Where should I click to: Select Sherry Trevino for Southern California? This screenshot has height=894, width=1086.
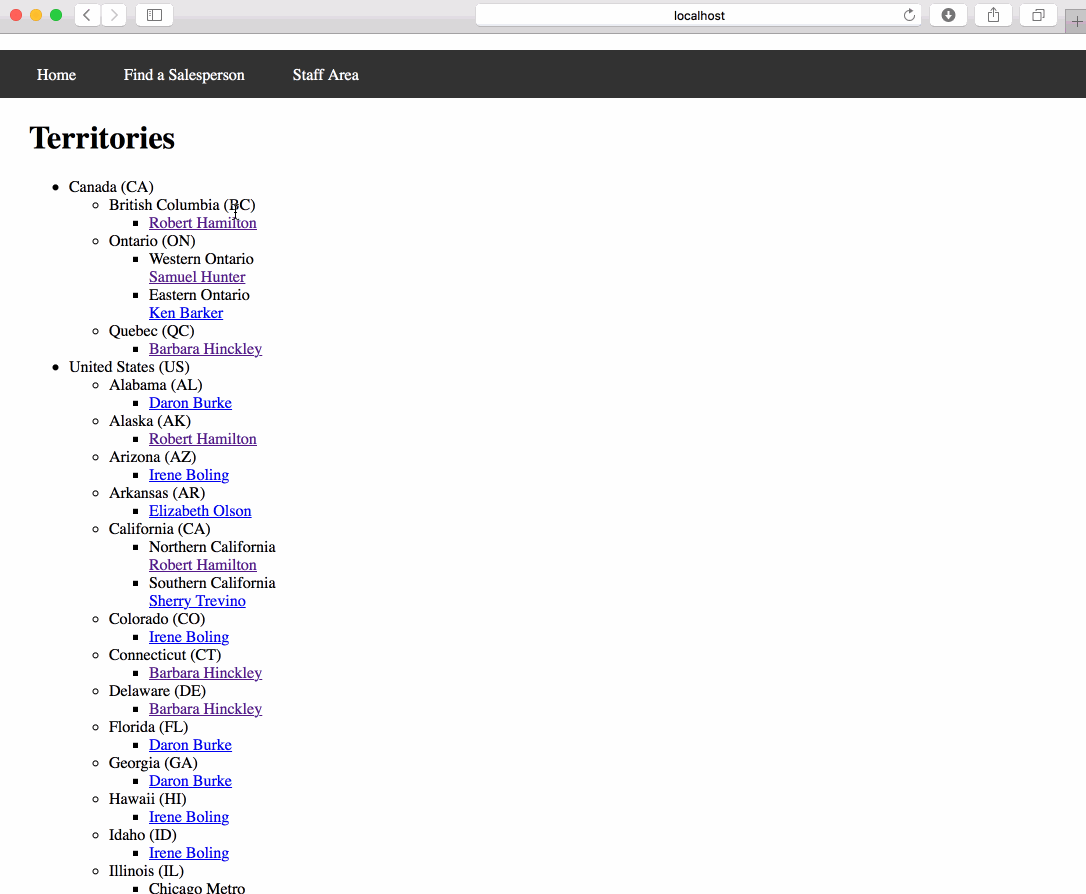point(197,600)
